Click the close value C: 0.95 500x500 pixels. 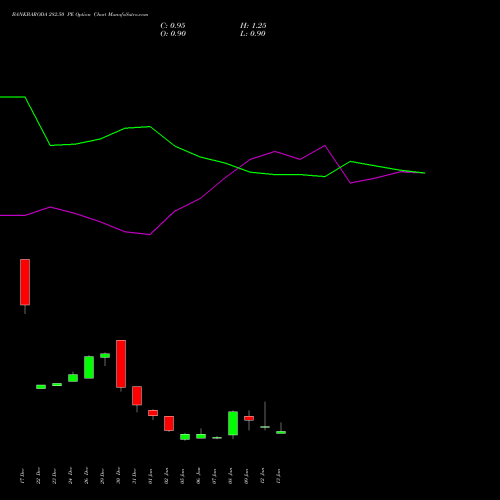tap(173, 26)
